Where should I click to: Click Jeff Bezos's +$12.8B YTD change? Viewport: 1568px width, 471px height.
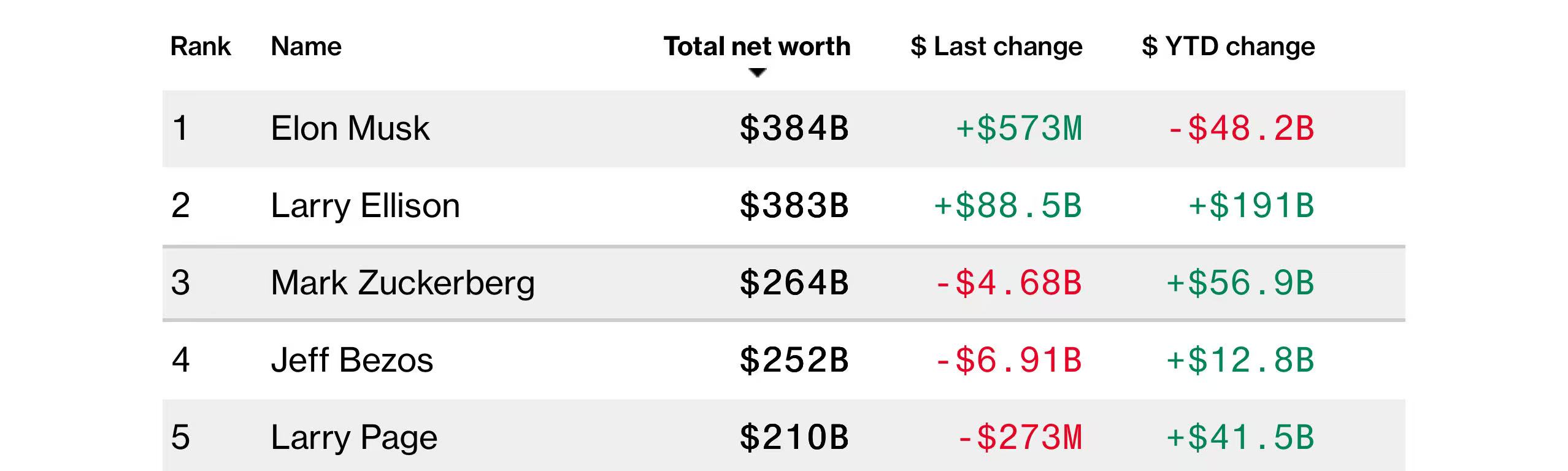pos(1240,361)
